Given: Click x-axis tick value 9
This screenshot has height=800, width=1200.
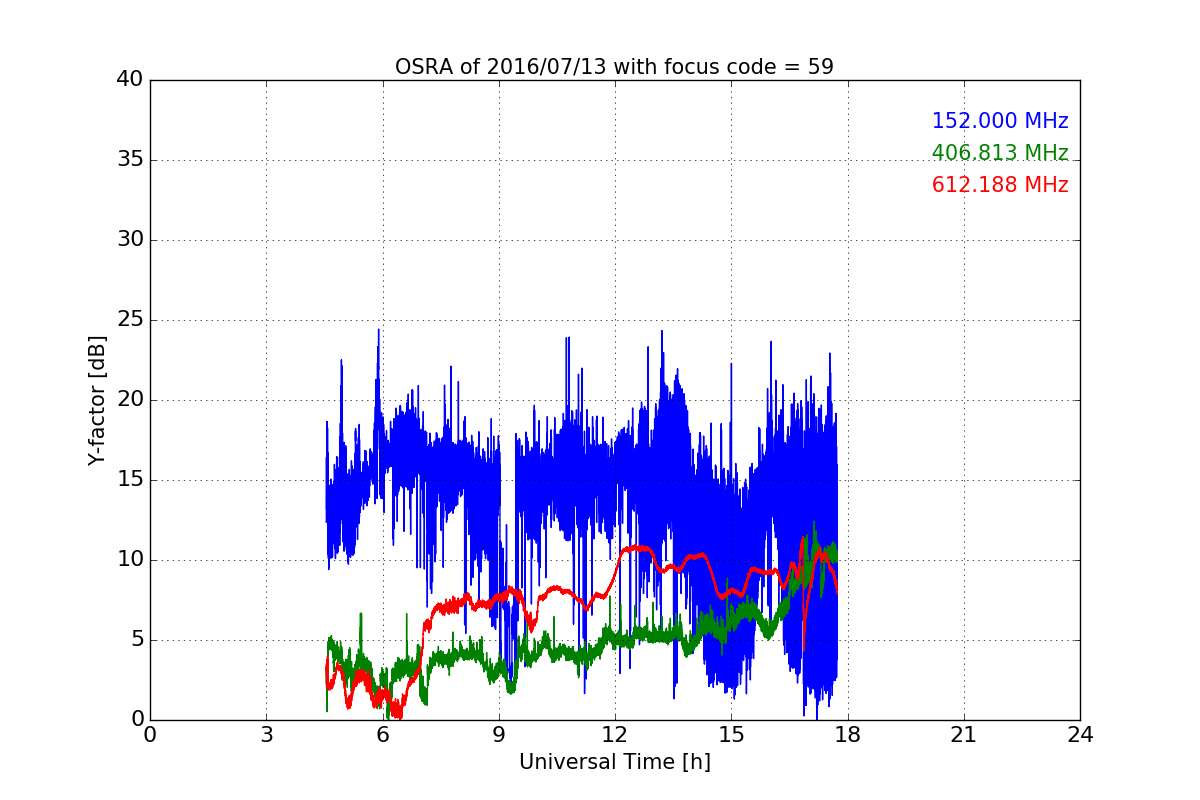Looking at the screenshot, I should coord(499,734).
